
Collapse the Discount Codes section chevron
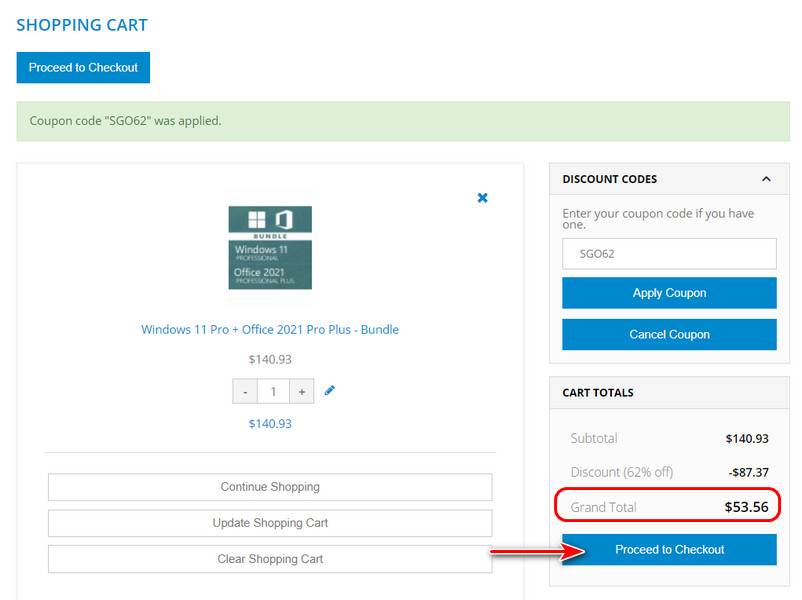[766, 179]
